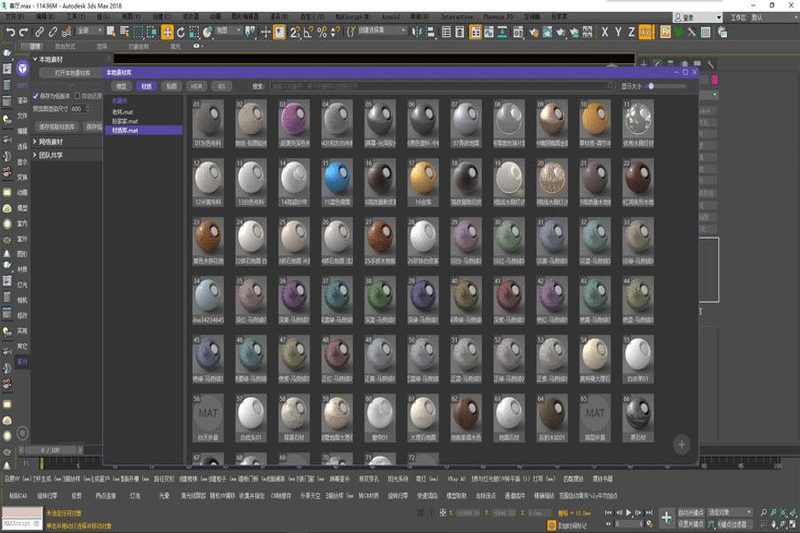Expand the 网络素材 section

pyautogui.click(x=50, y=142)
